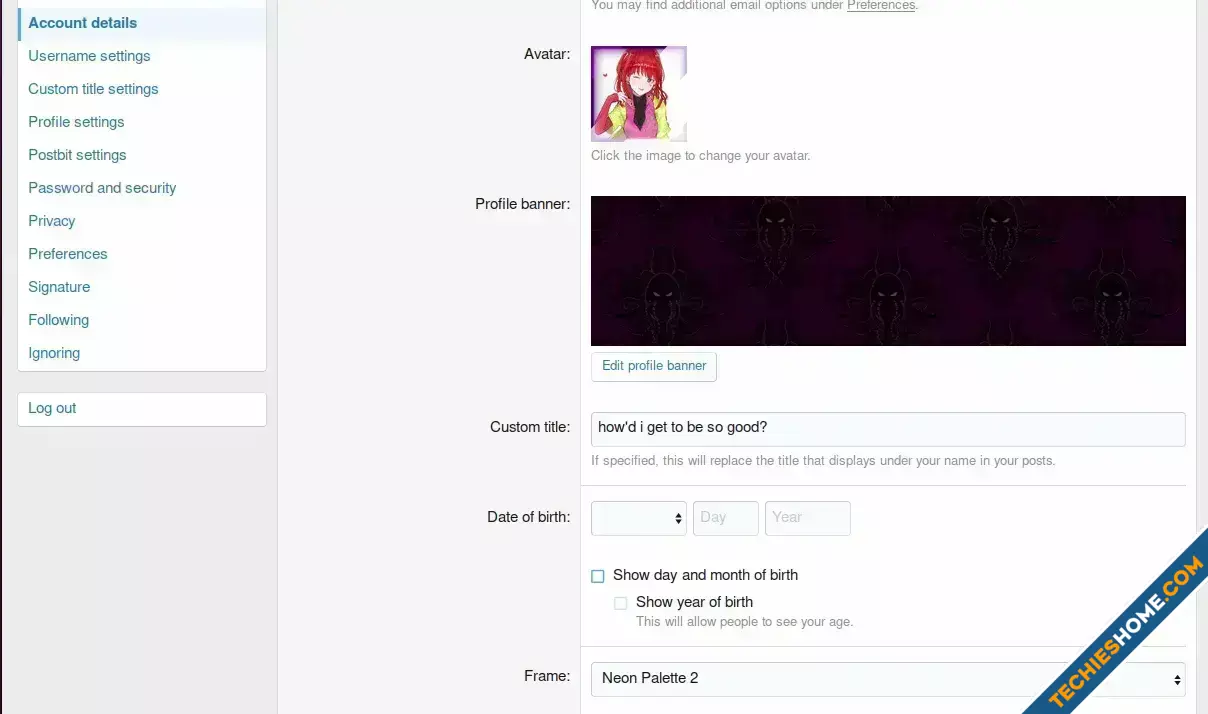Click the profile banner image

coord(888,271)
